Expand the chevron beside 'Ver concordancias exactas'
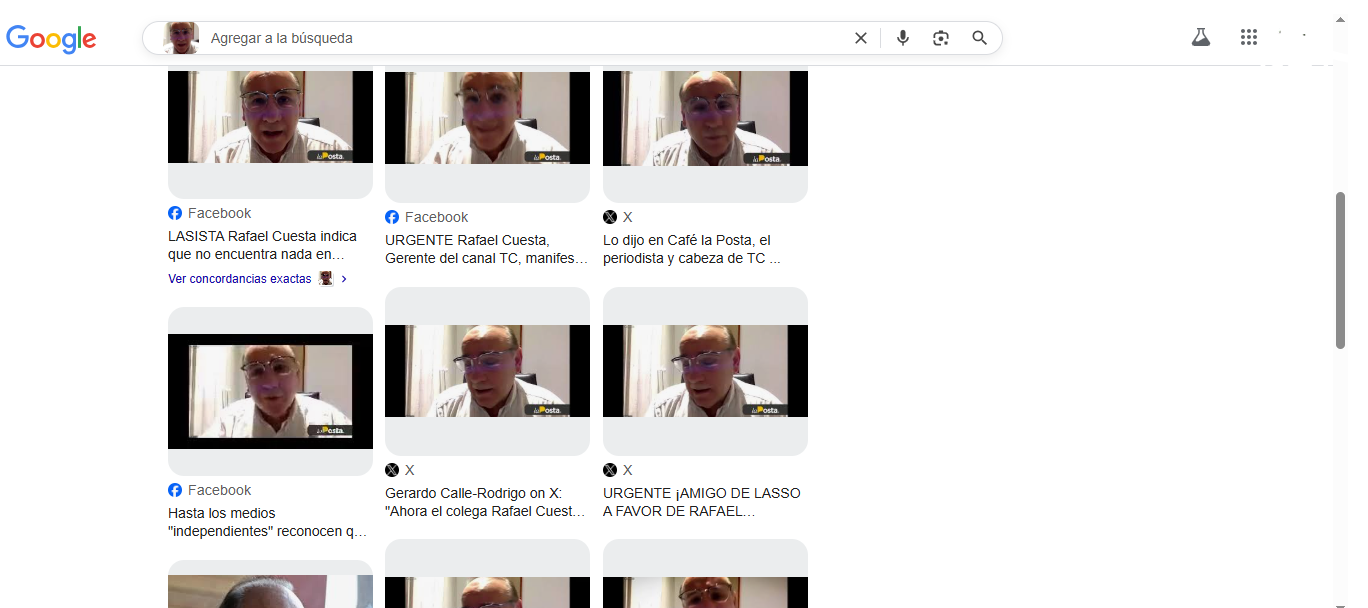1368x608 pixels. click(344, 279)
